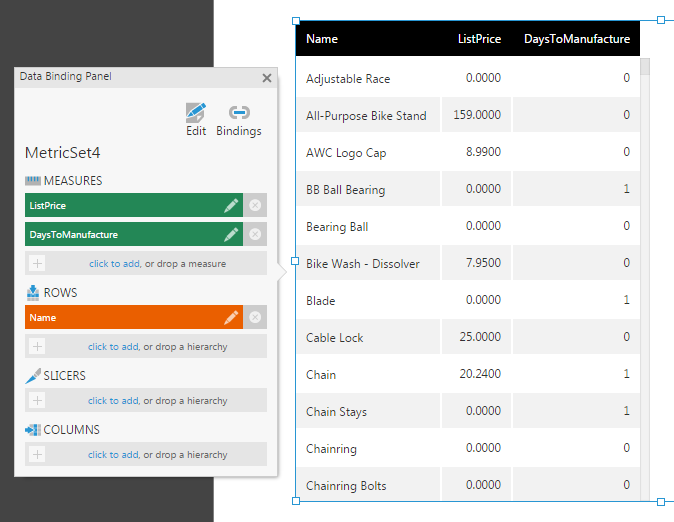Click the DaysToManufacture column header
This screenshot has width=674, height=522.
click(577, 39)
